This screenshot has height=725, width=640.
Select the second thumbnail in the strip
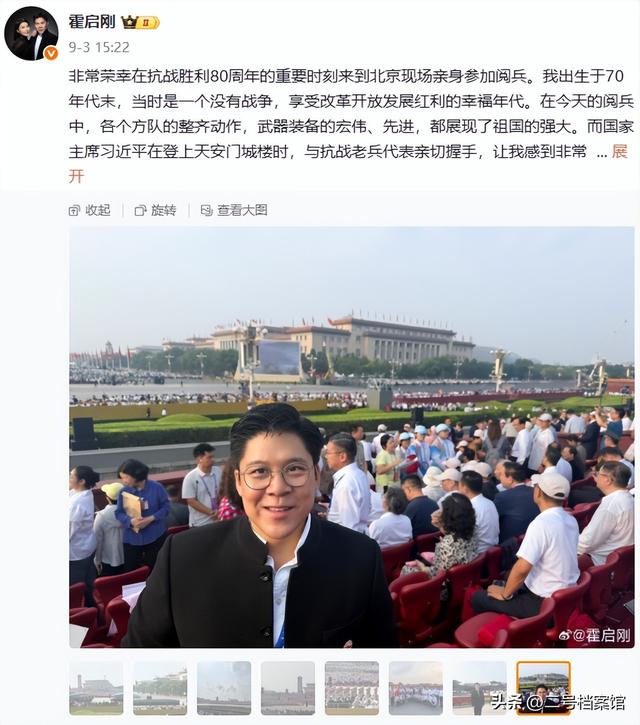(160, 688)
